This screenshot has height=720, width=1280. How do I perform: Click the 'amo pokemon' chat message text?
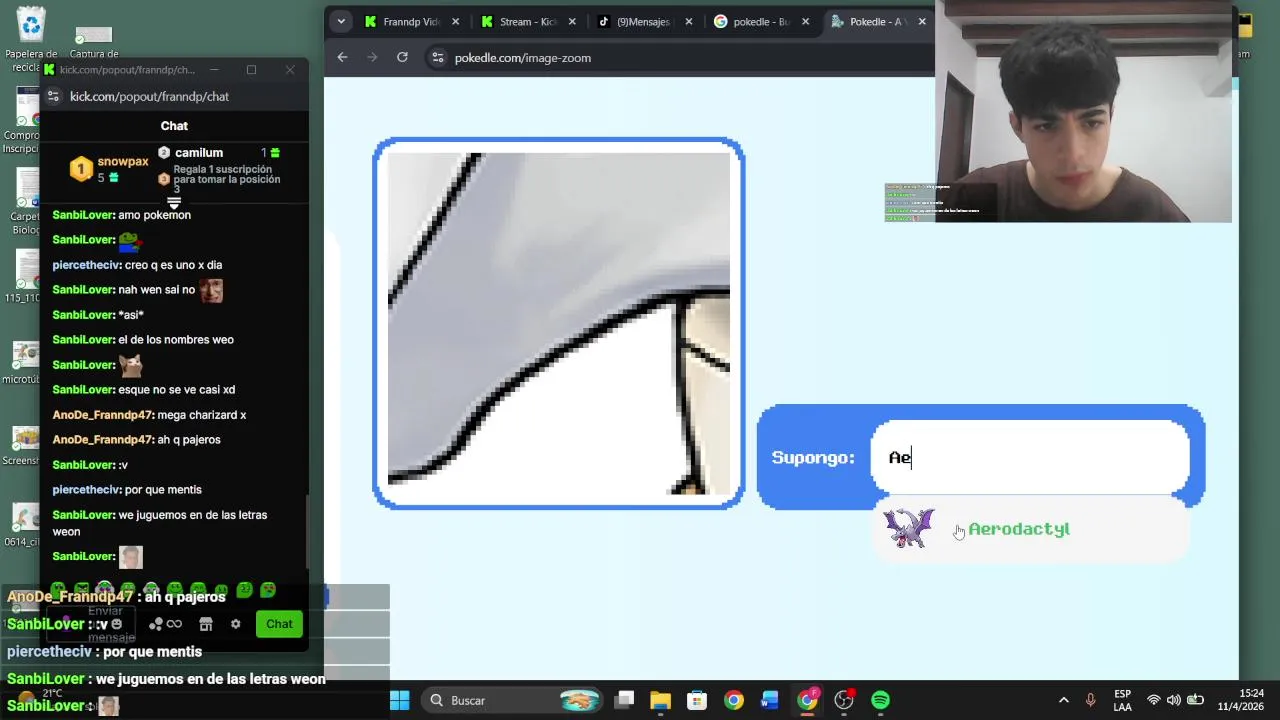click(154, 215)
